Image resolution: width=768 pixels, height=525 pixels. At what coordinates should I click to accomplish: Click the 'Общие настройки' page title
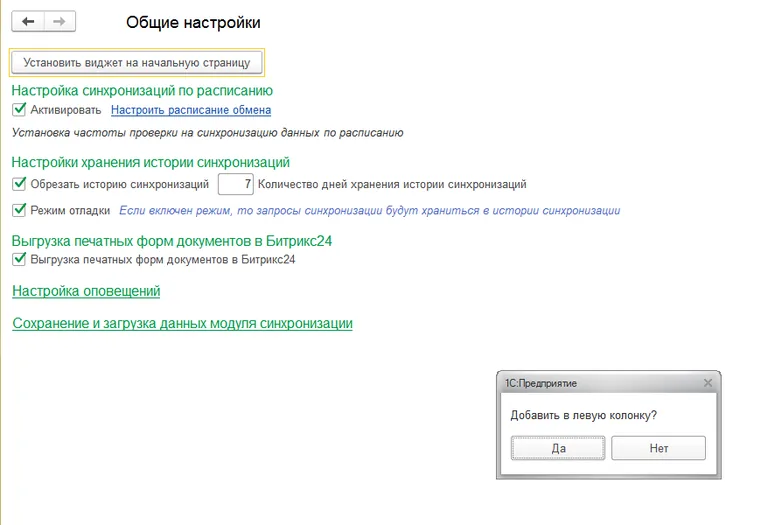[193, 23]
